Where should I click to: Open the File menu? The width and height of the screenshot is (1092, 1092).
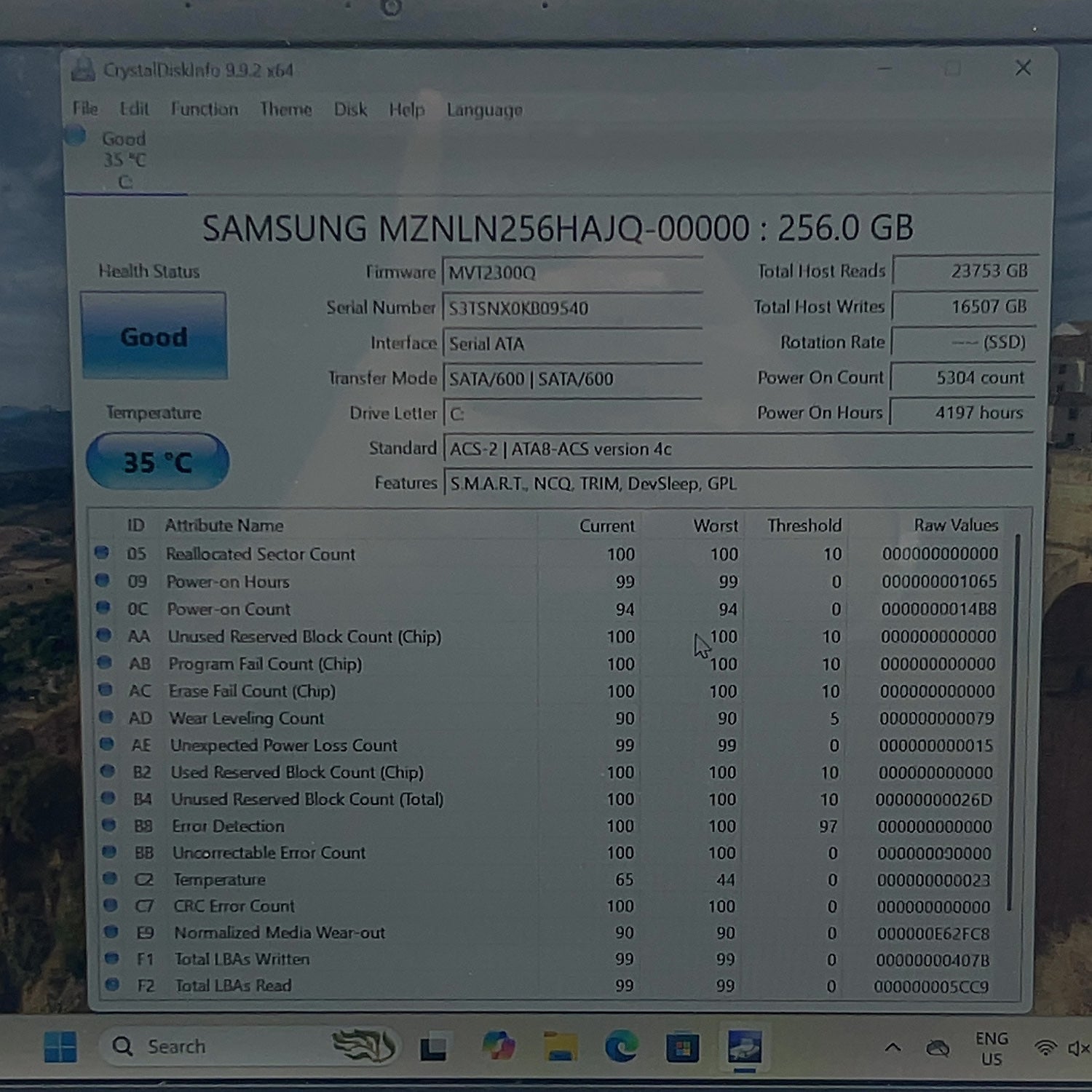tap(85, 108)
